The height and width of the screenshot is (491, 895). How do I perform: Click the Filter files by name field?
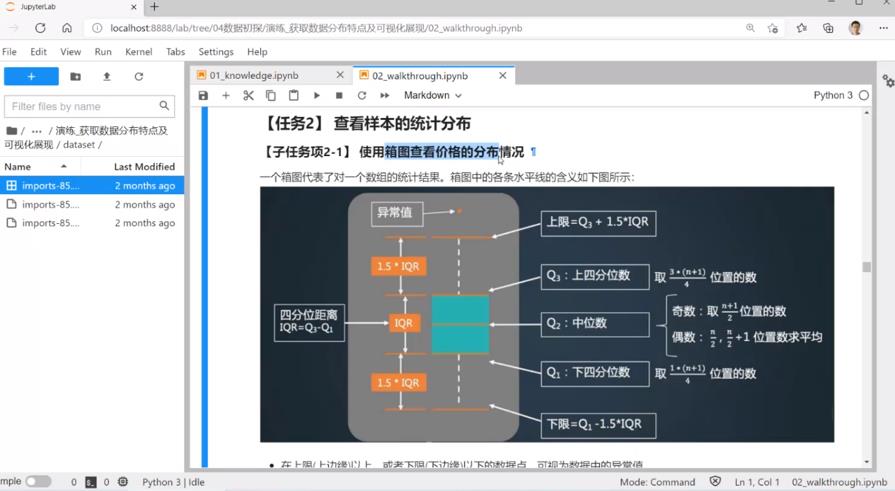[82, 106]
